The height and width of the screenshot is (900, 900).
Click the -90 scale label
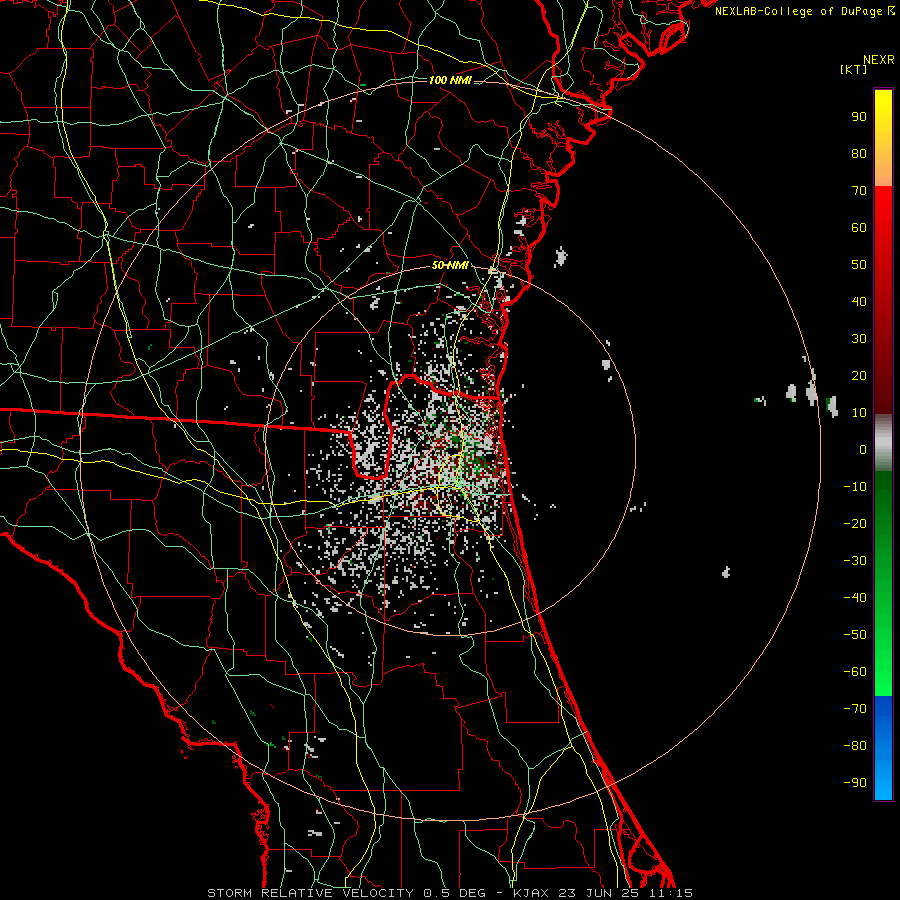pos(855,783)
